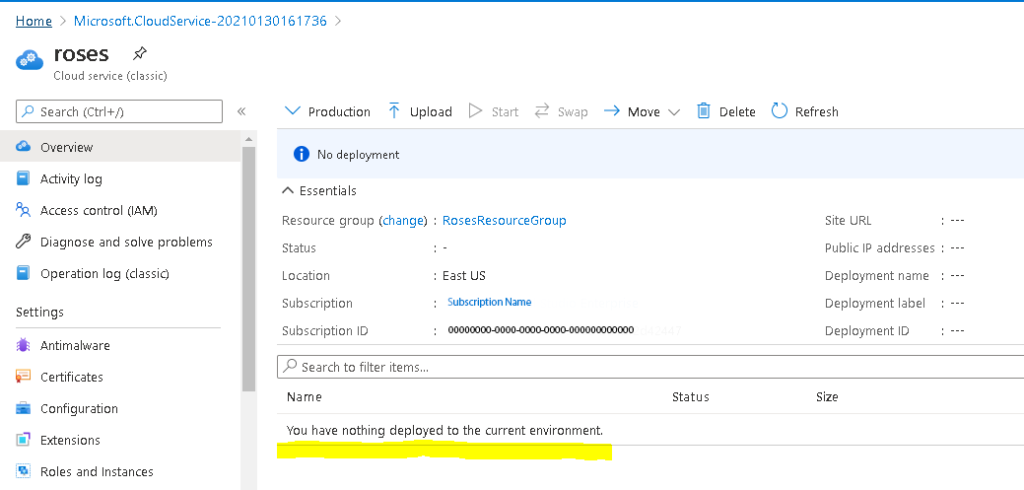The width and height of the screenshot is (1024, 490).
Task: Open the RosesResourceGroup link
Action: click(x=504, y=220)
